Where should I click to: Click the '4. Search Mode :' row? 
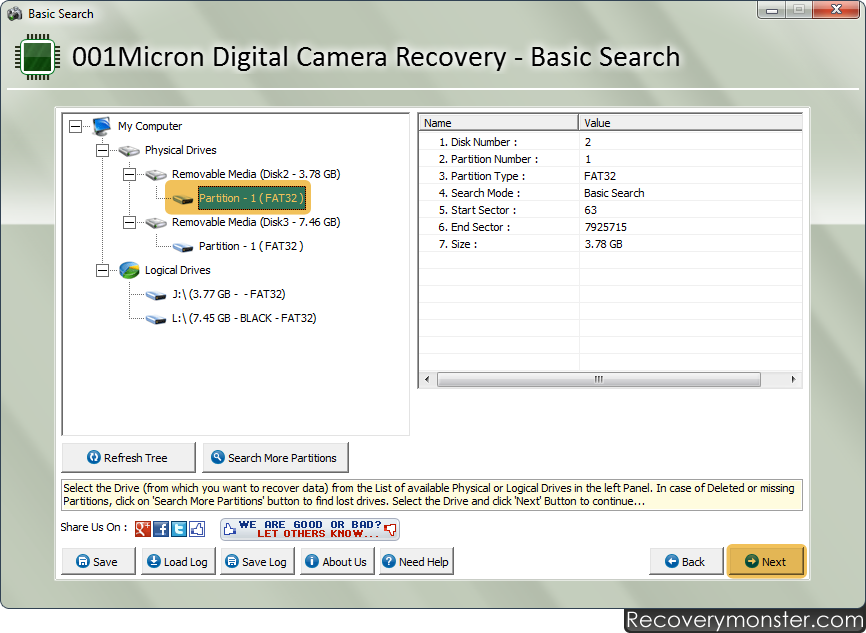coord(610,193)
